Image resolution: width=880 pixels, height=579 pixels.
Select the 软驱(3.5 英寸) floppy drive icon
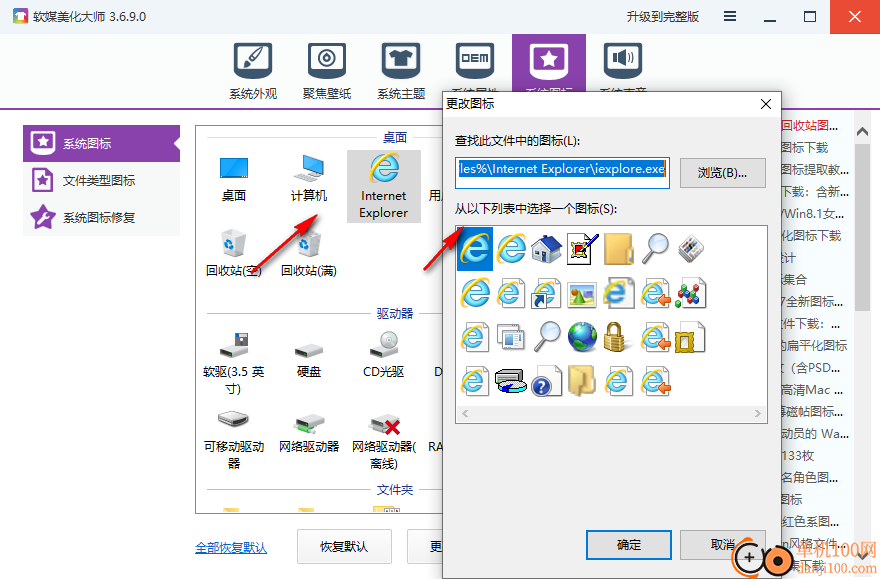tap(234, 362)
